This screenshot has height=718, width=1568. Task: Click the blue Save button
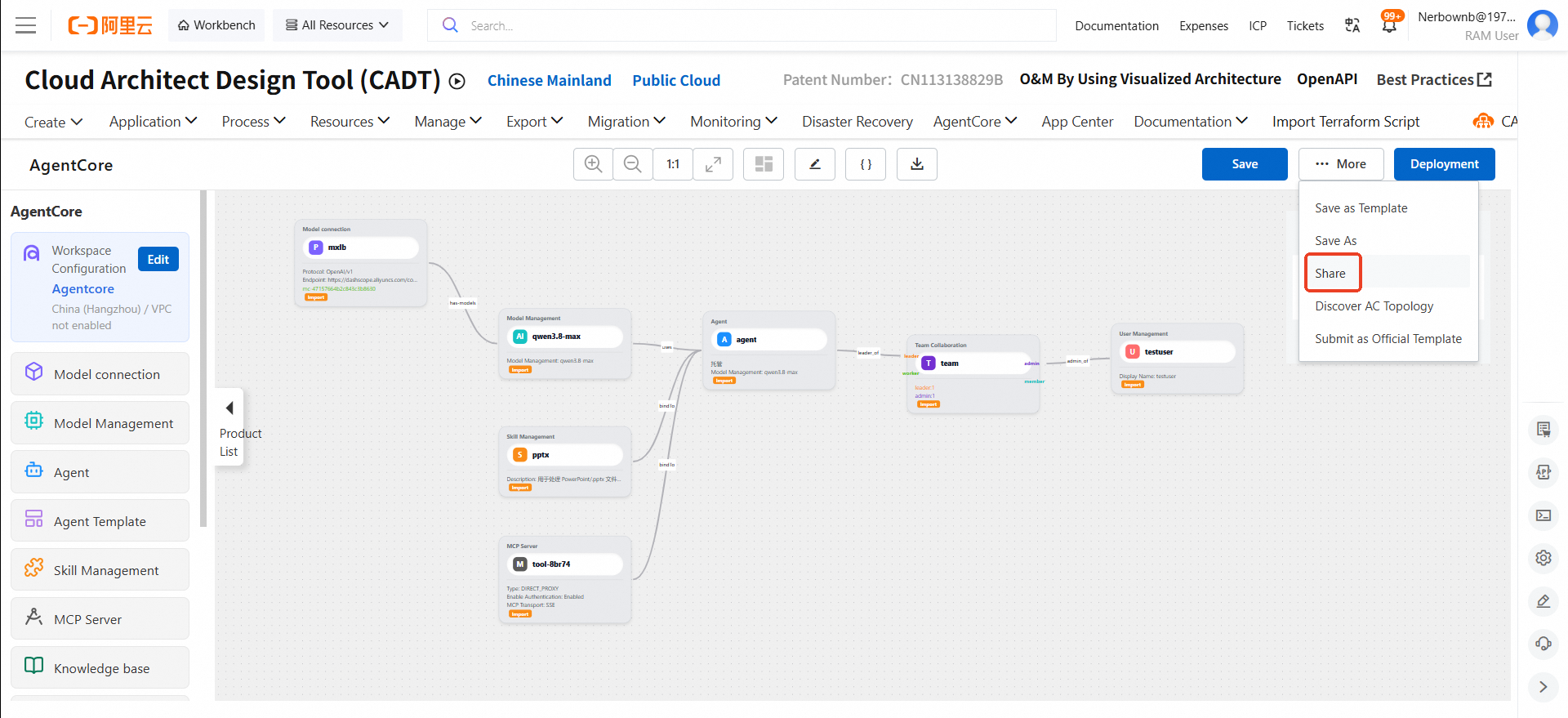pyautogui.click(x=1245, y=164)
